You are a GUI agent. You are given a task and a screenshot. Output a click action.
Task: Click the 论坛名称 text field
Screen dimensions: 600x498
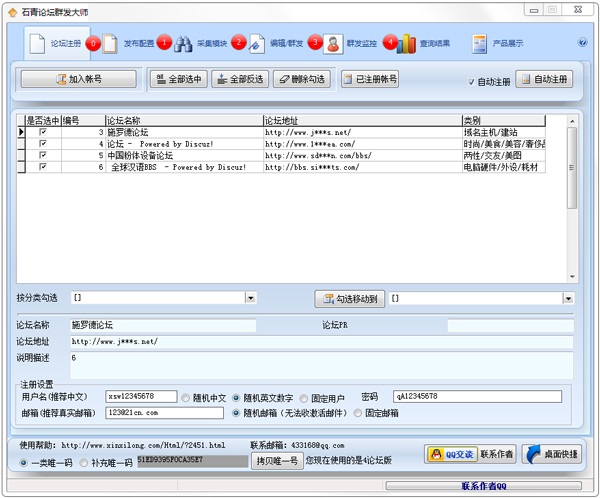(x=163, y=325)
